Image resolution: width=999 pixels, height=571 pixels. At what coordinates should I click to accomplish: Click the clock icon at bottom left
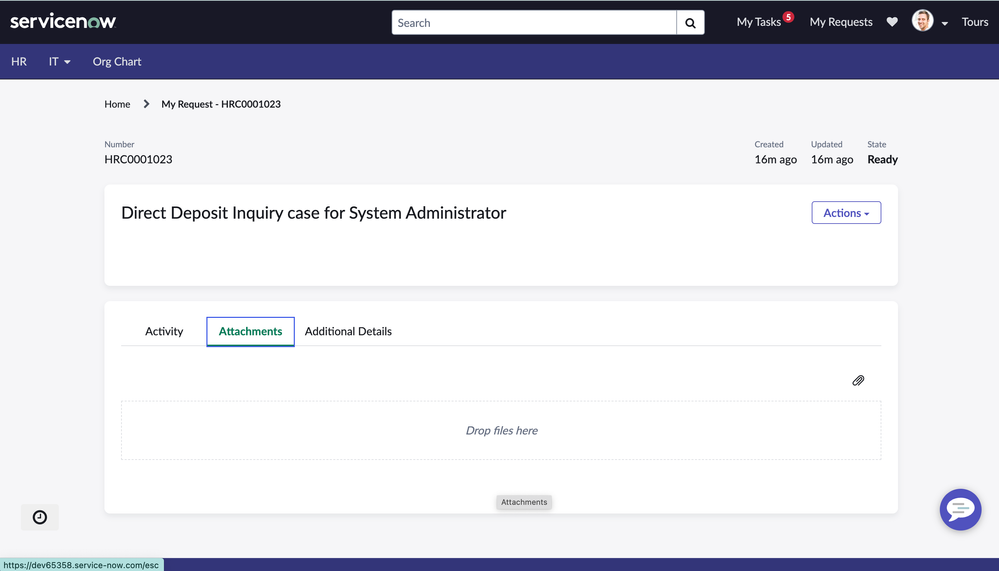pyautogui.click(x=40, y=517)
